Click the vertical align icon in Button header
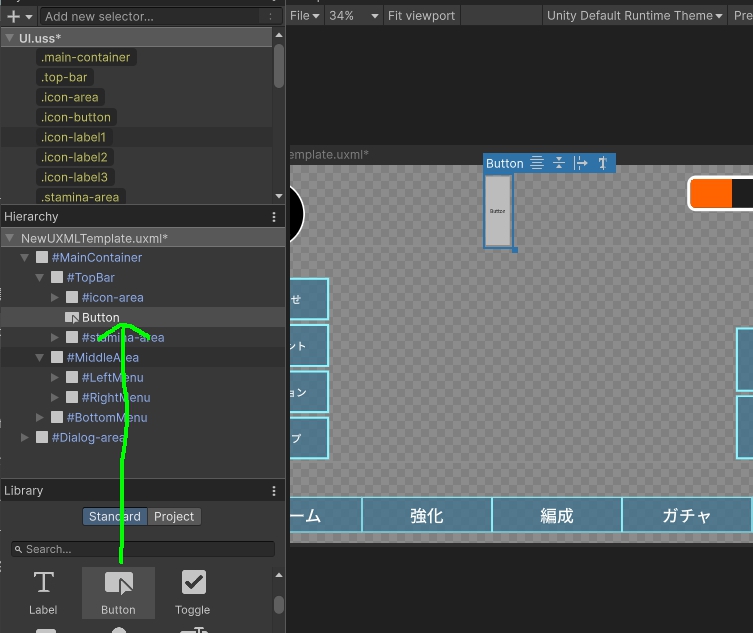 (559, 163)
